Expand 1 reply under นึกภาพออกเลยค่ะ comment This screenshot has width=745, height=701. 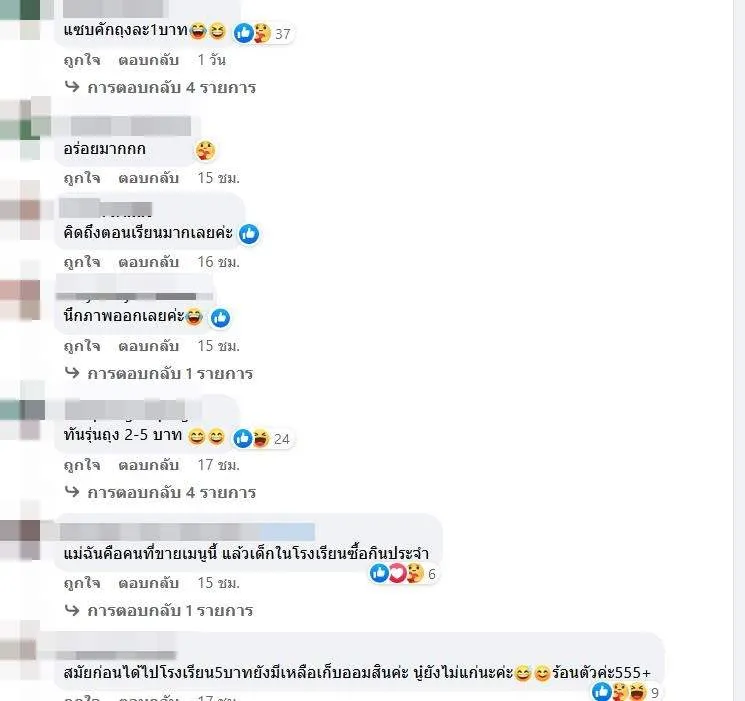pos(159,374)
